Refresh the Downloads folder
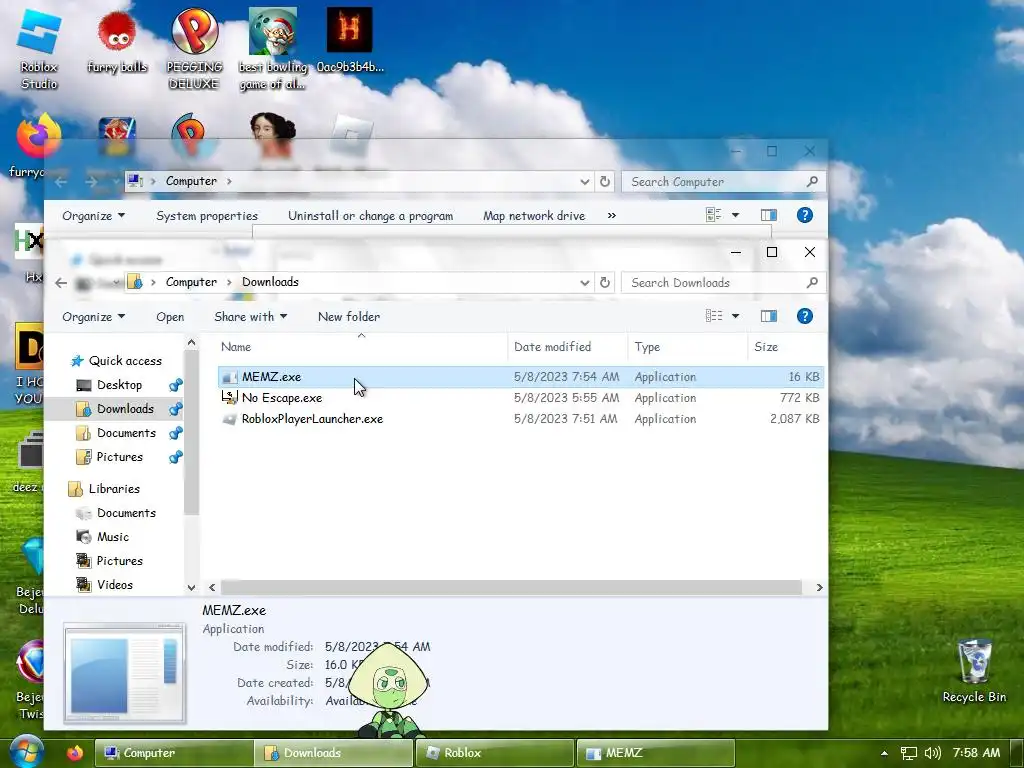1024x768 pixels. pos(605,282)
